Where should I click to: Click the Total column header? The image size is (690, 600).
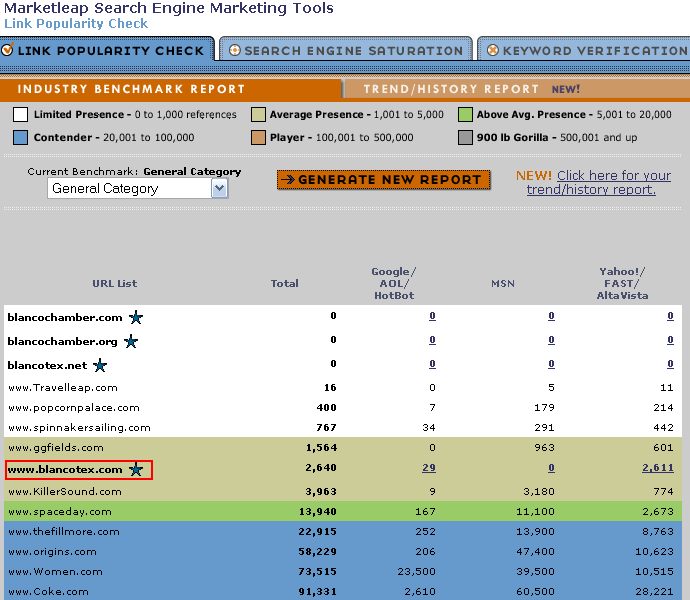click(x=284, y=283)
